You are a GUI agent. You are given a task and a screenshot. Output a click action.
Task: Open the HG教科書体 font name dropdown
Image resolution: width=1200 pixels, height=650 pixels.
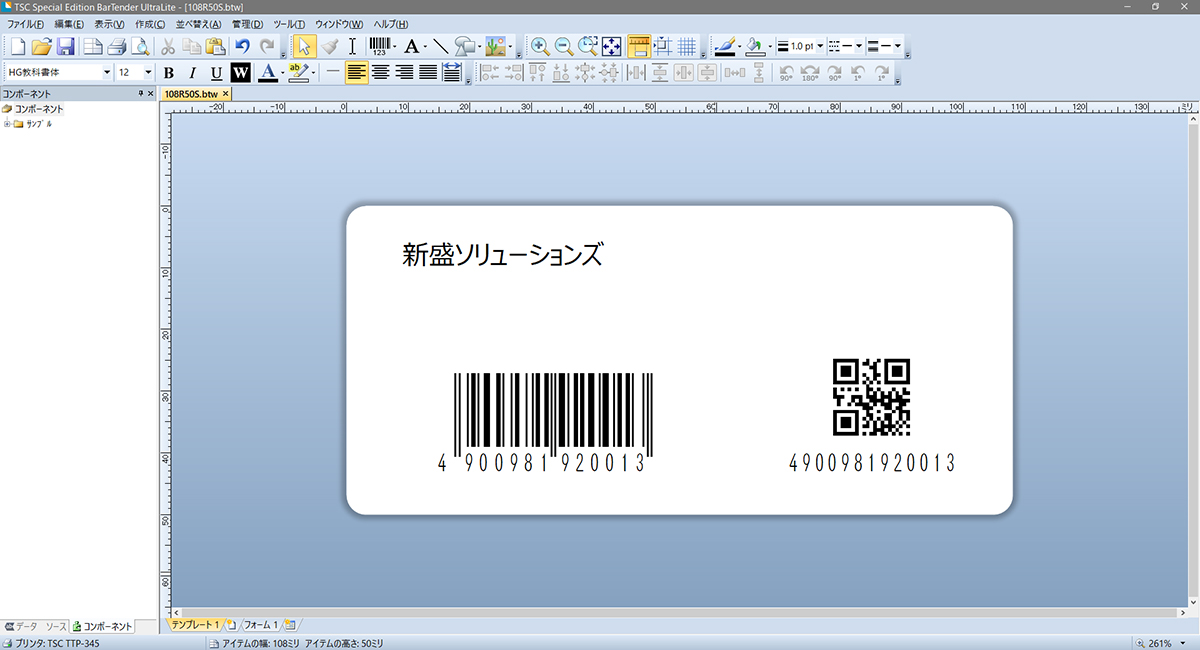107,72
